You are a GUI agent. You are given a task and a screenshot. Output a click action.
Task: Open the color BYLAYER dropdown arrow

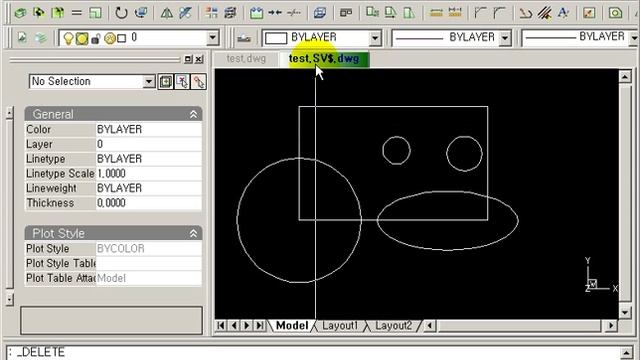click(x=375, y=38)
